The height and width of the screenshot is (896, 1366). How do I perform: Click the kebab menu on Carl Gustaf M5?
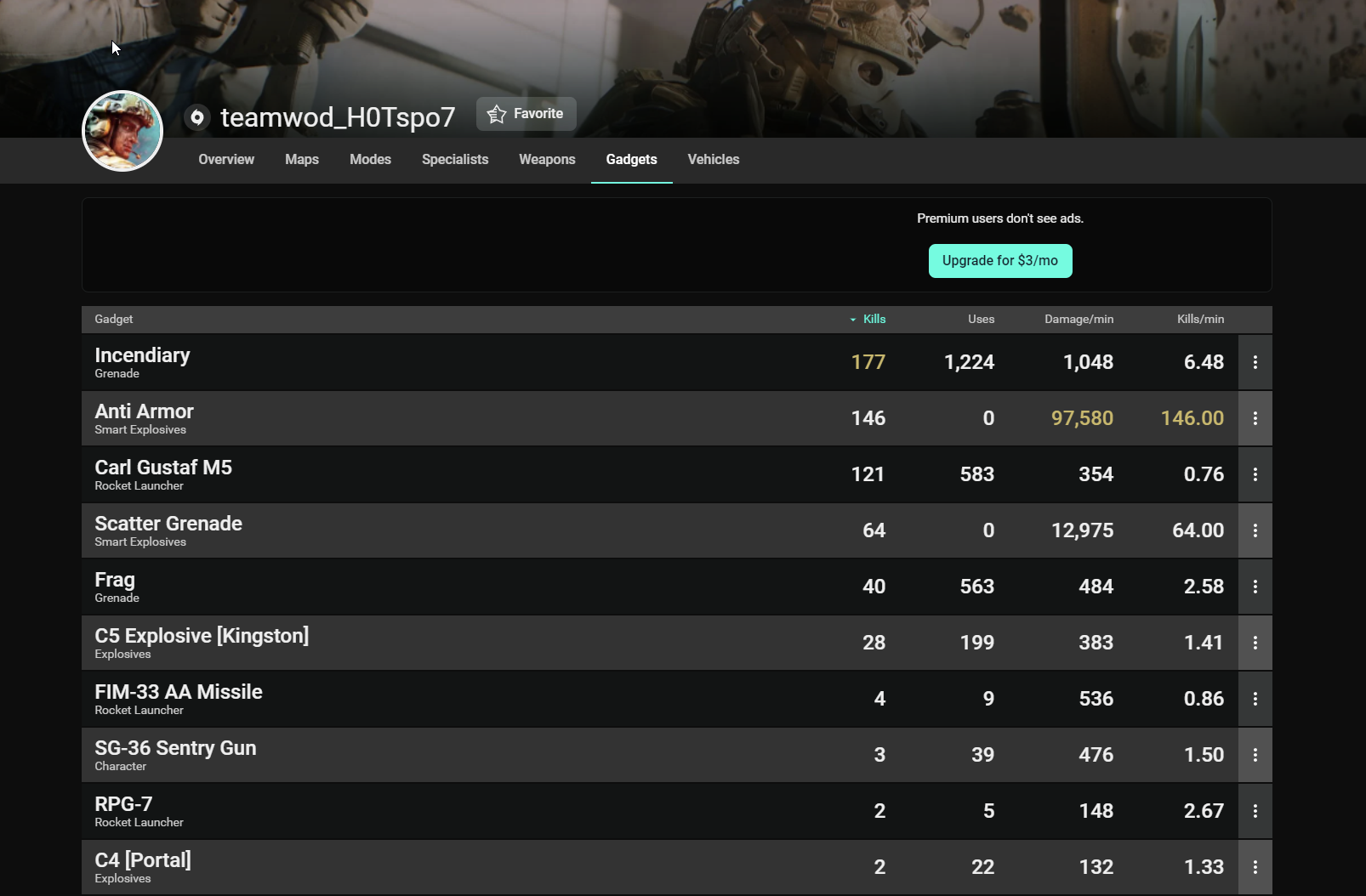click(x=1255, y=474)
